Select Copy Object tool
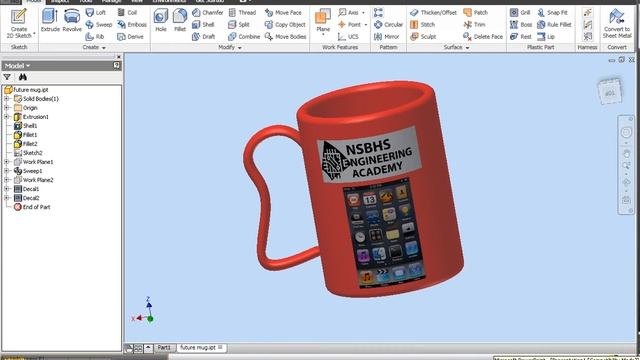The image size is (640, 360). point(285,24)
